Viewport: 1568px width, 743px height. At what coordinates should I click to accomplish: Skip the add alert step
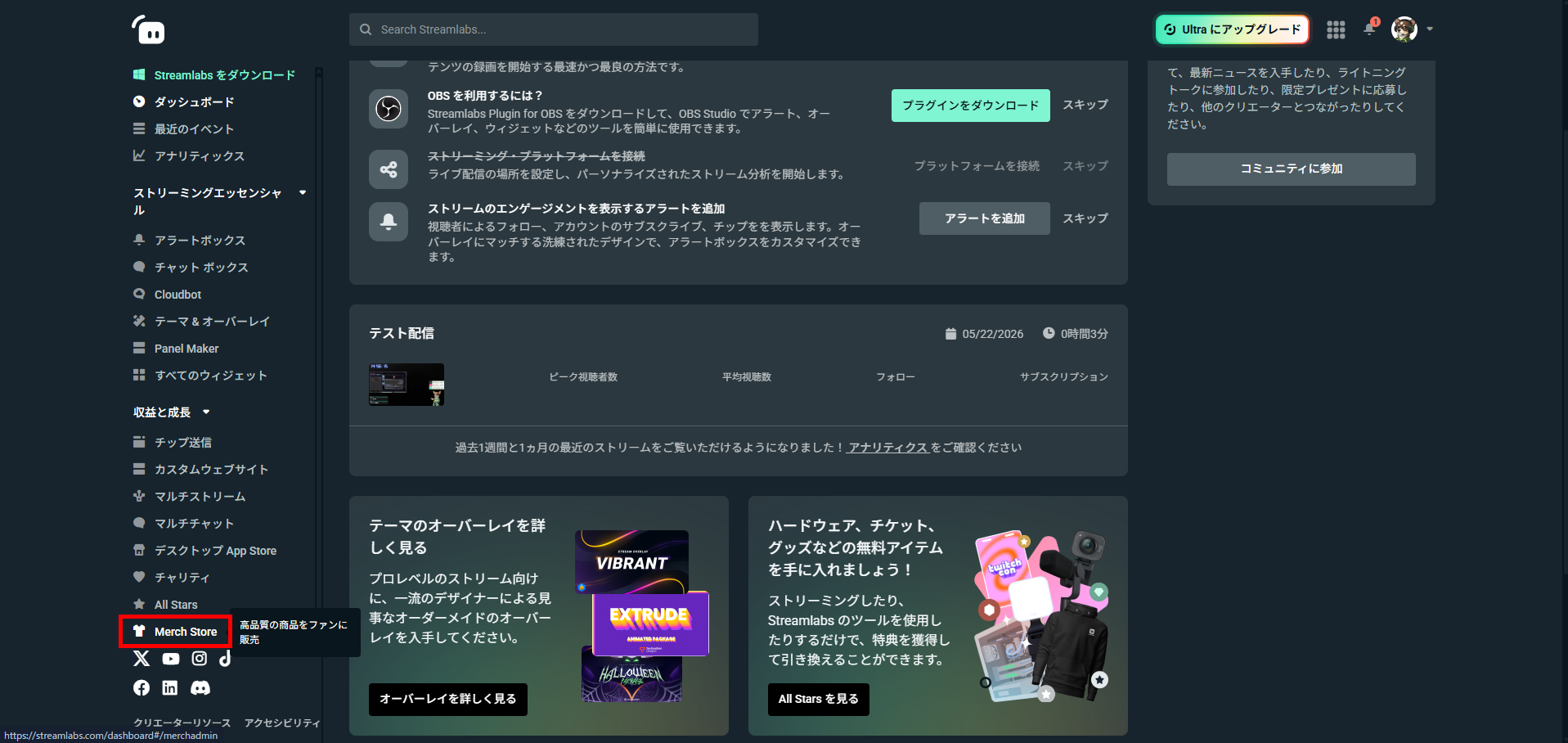tap(1085, 218)
